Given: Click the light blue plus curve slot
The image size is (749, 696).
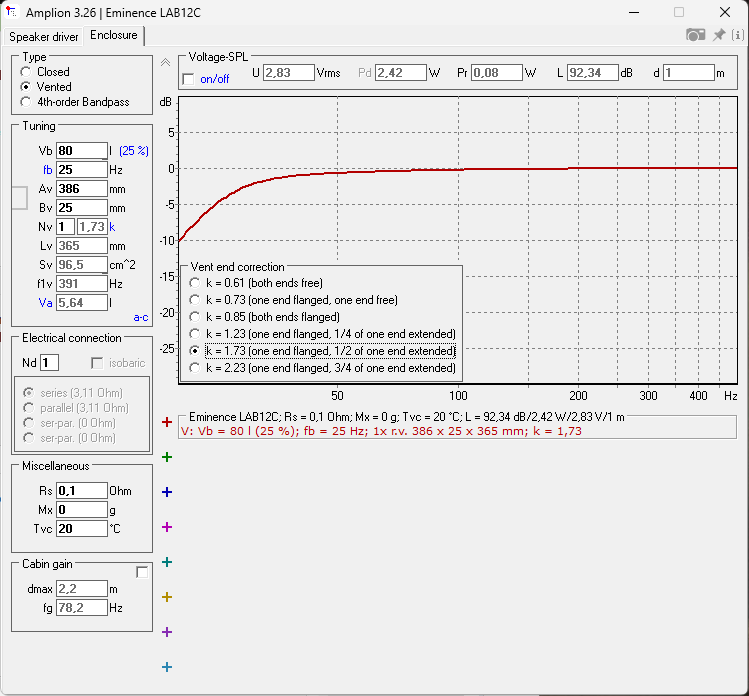Looking at the screenshot, I should 167,667.
